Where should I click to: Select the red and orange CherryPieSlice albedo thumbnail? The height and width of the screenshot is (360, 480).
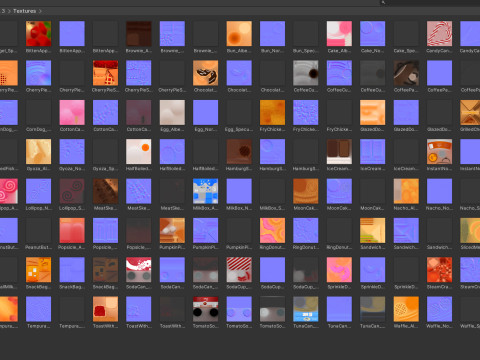[x=105, y=73]
